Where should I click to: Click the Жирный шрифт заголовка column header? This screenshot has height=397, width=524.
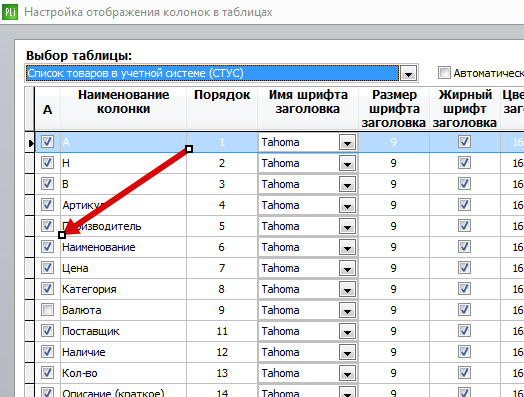point(465,109)
